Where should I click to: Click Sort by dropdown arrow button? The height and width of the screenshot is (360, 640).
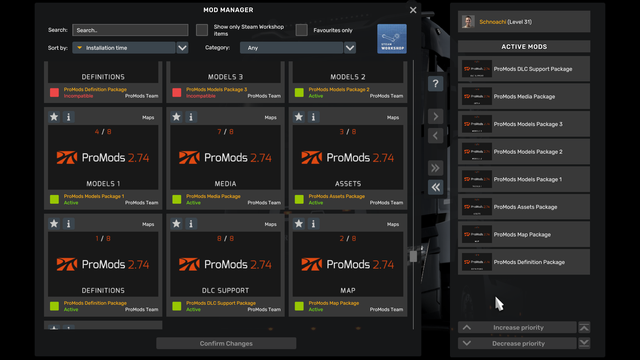click(182, 48)
